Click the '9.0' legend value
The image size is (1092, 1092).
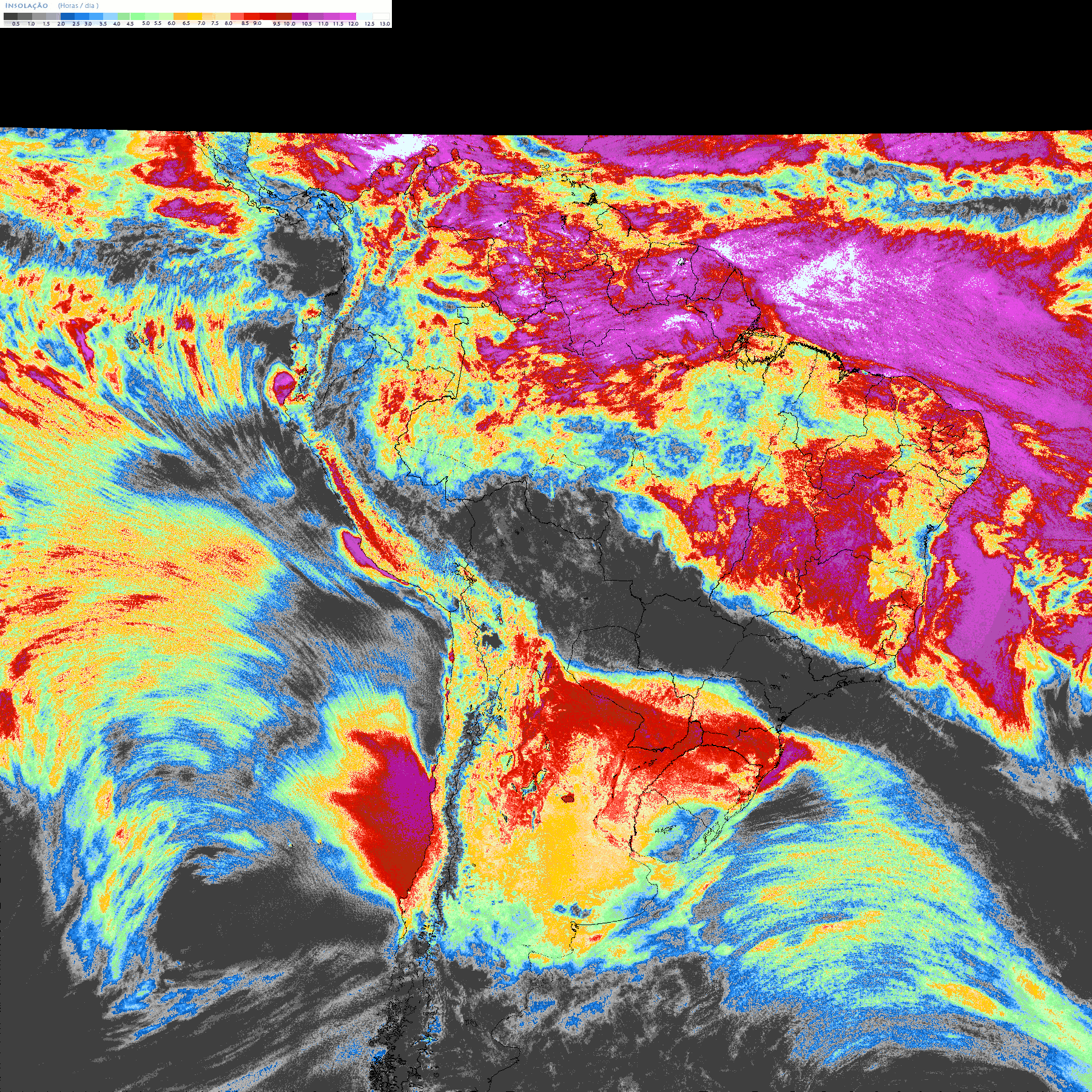[x=257, y=23]
